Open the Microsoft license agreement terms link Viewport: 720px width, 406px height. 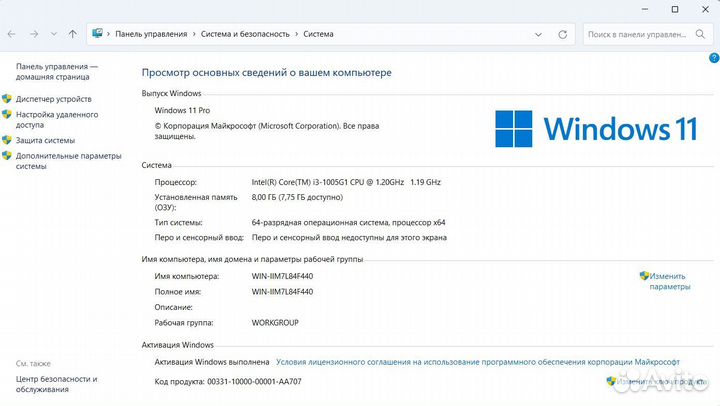pos(478,362)
